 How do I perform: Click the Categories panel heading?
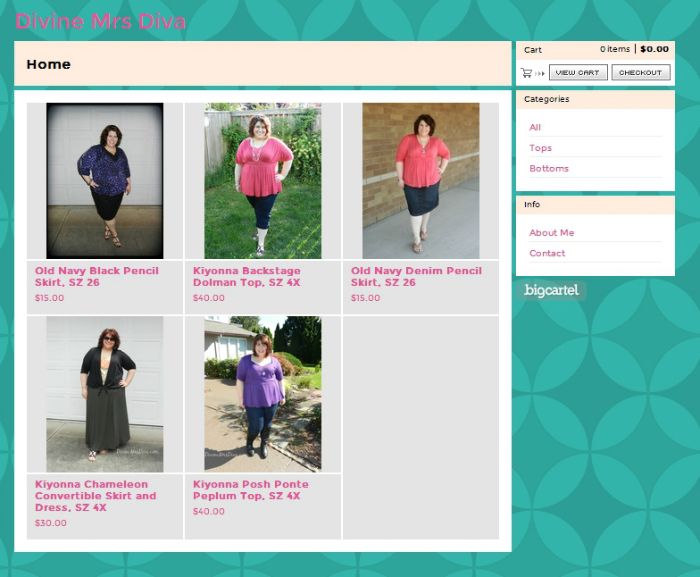546,99
